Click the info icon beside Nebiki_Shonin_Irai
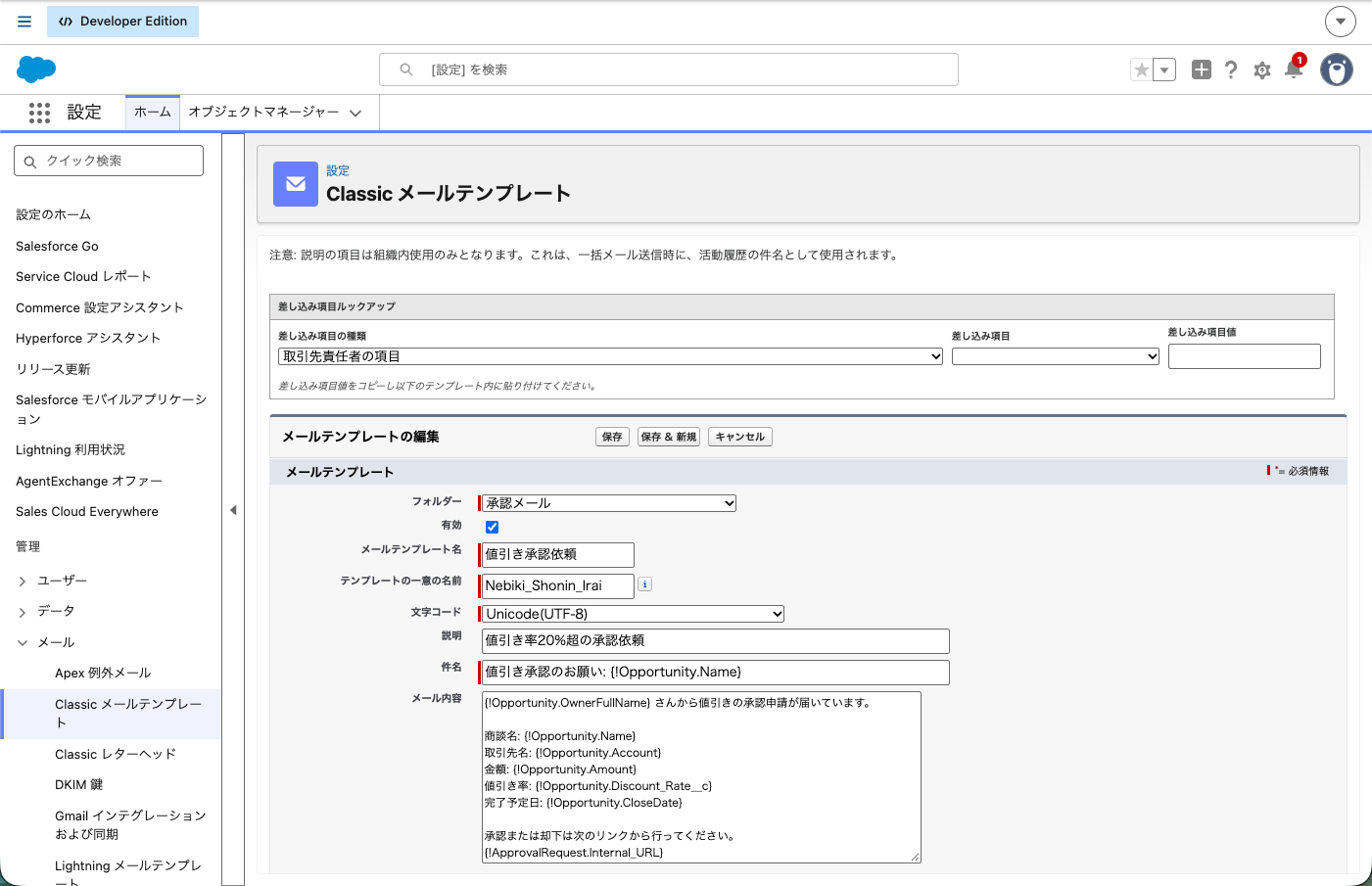Screen dimensions: 1372x886 (x=644, y=584)
